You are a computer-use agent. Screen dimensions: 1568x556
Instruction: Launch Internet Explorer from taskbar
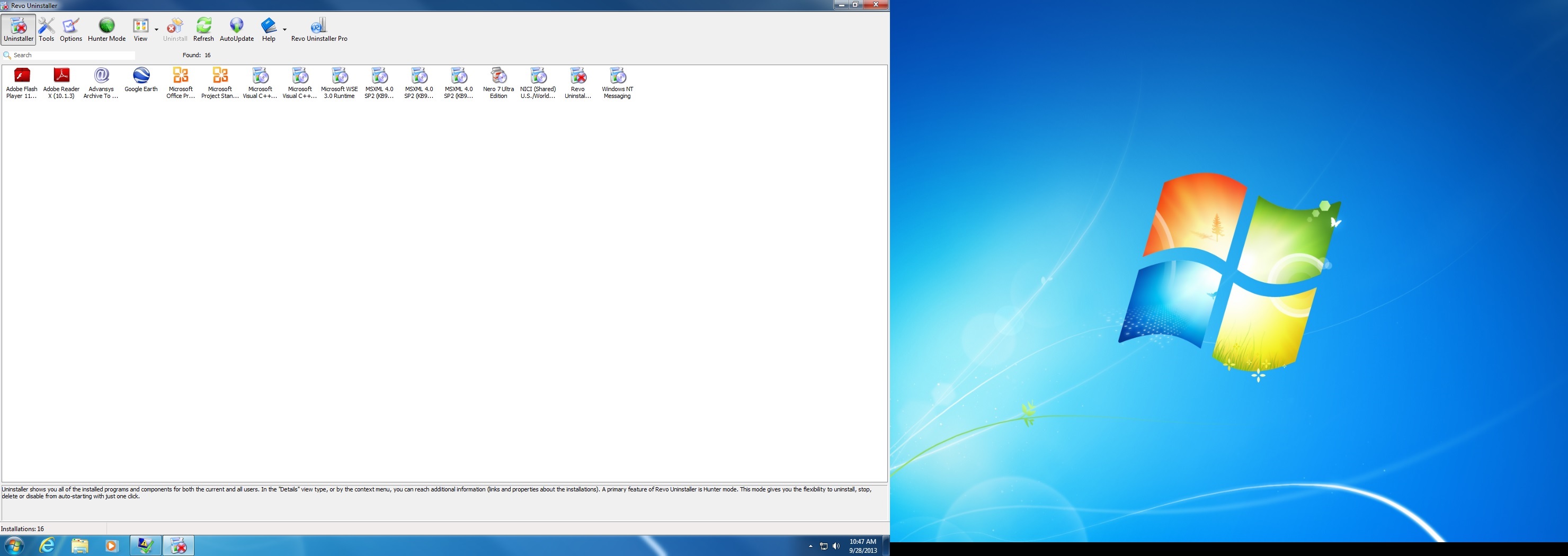48,545
